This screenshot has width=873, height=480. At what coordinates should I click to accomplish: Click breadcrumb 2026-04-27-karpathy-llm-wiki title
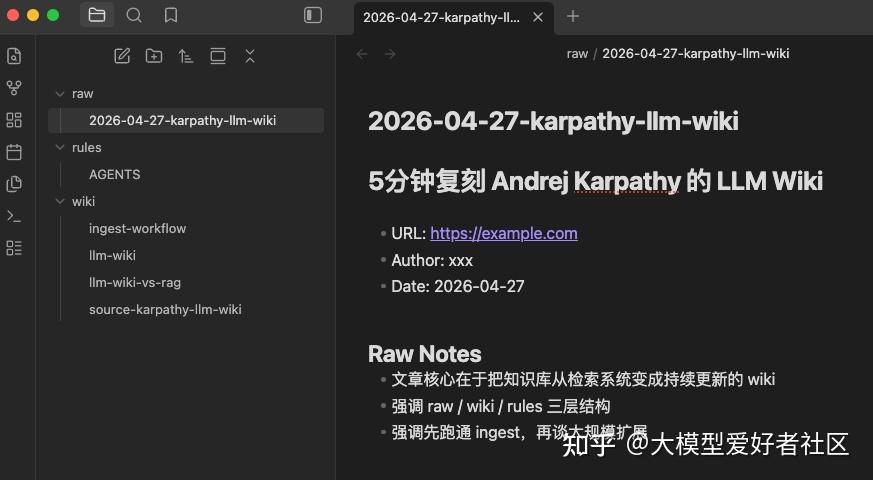tap(696, 53)
